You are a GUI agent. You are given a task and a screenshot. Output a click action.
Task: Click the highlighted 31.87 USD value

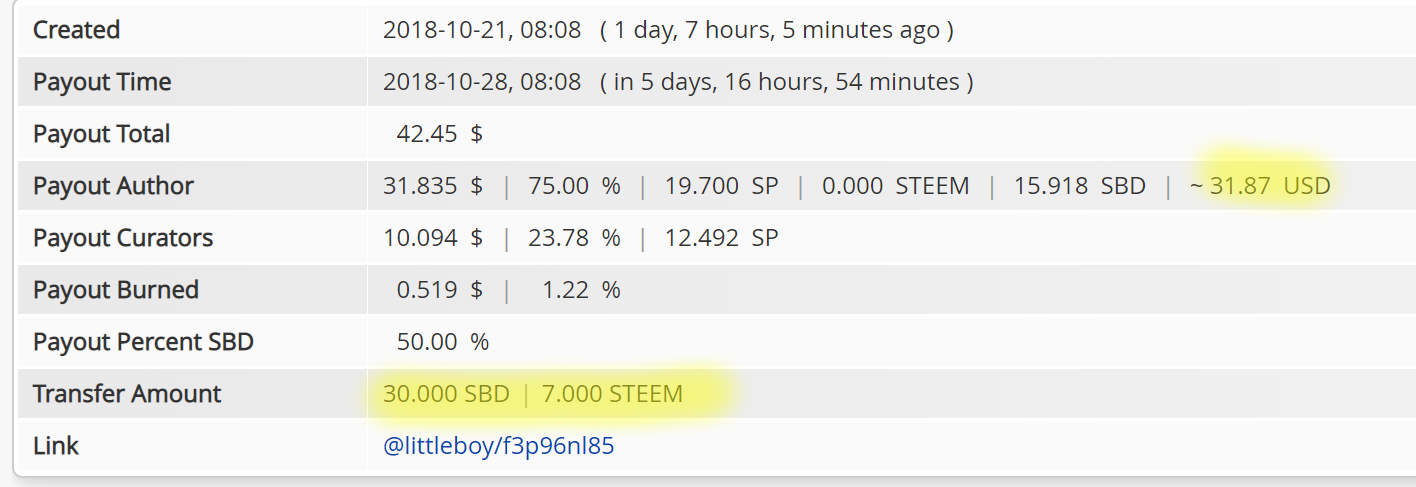[1270, 186]
